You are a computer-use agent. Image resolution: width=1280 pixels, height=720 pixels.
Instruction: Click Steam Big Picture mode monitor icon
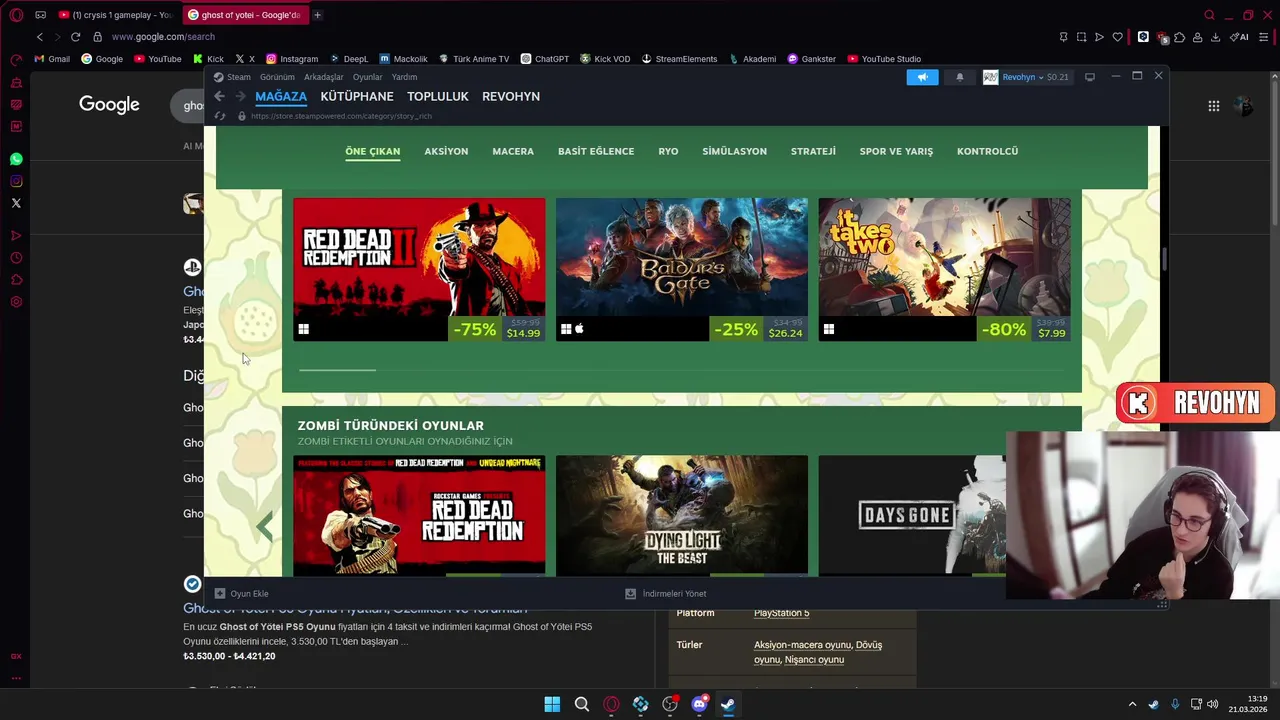1090,77
